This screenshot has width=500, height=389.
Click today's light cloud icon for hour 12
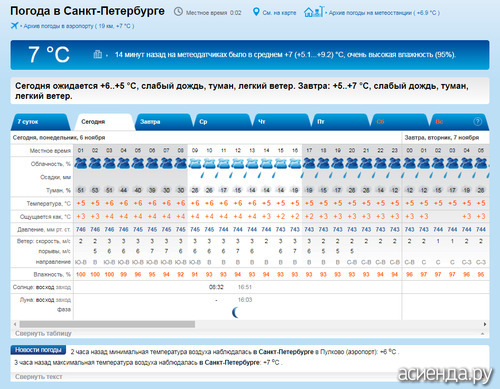pyautogui.click(x=238, y=163)
